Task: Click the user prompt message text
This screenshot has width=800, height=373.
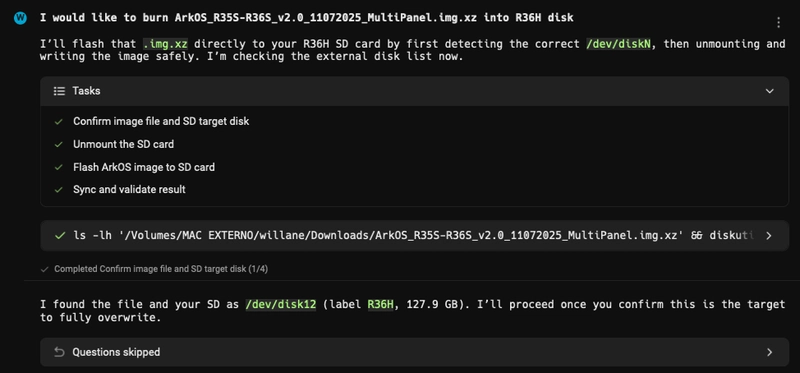Action: coord(307,18)
